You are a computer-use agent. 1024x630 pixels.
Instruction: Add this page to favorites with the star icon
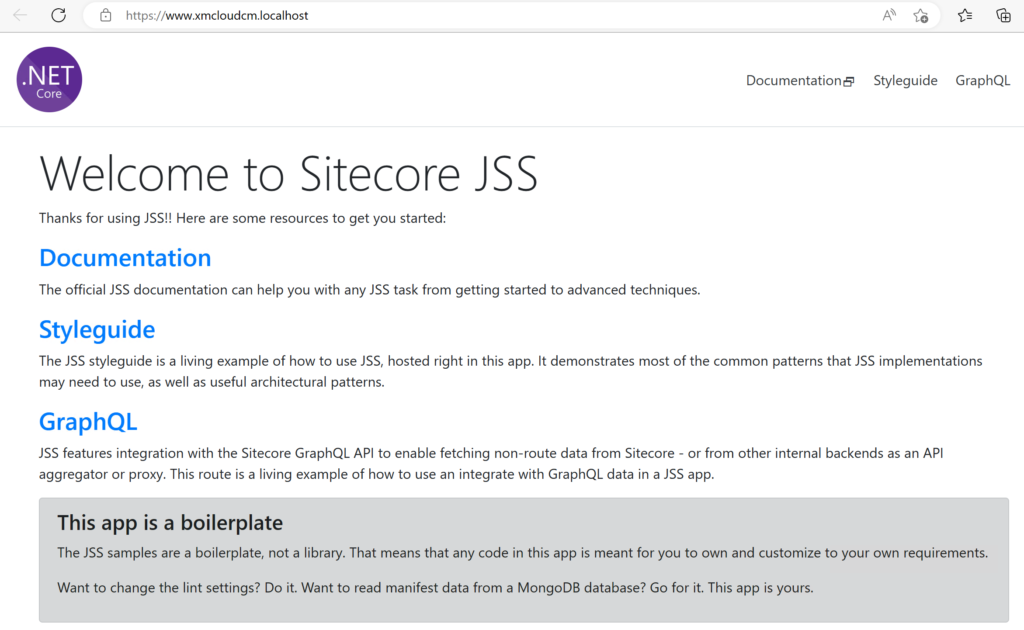(x=921, y=16)
